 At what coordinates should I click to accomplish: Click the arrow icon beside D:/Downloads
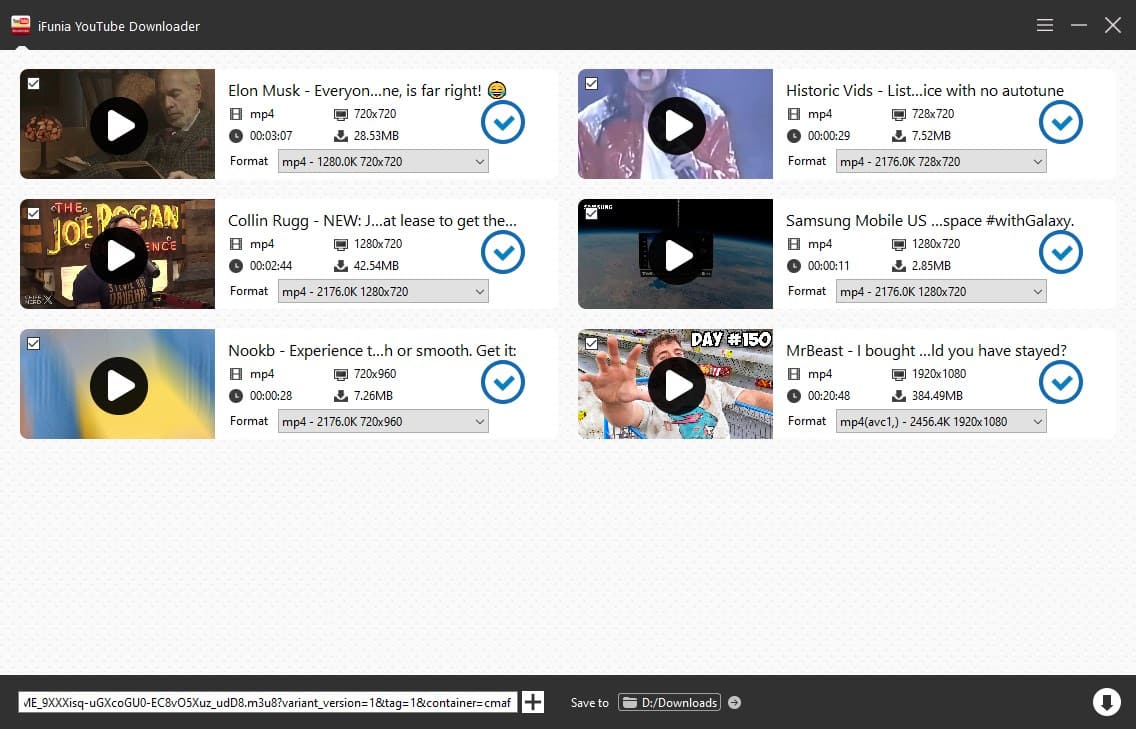734,703
